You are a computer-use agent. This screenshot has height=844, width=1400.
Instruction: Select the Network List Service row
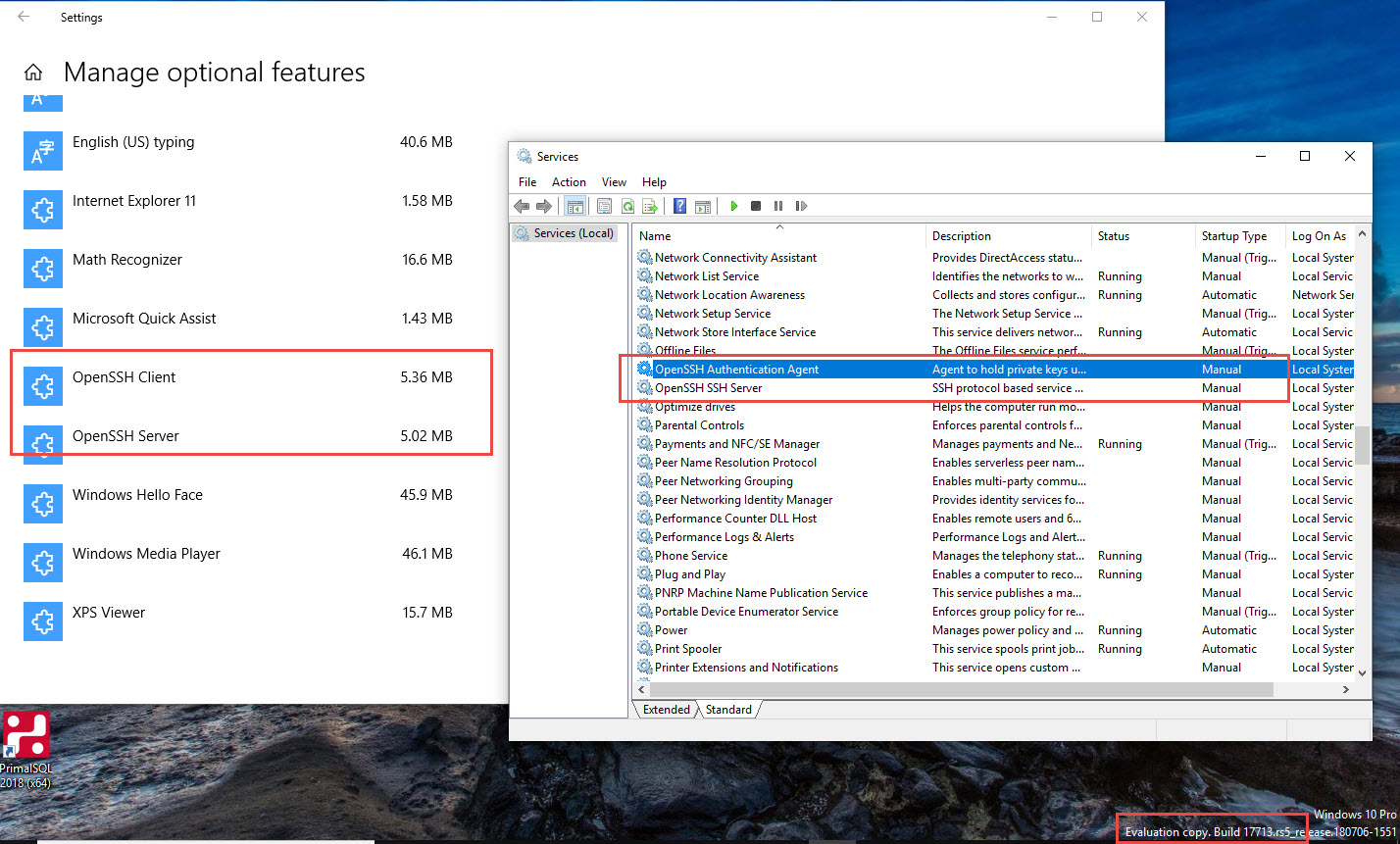point(994,276)
